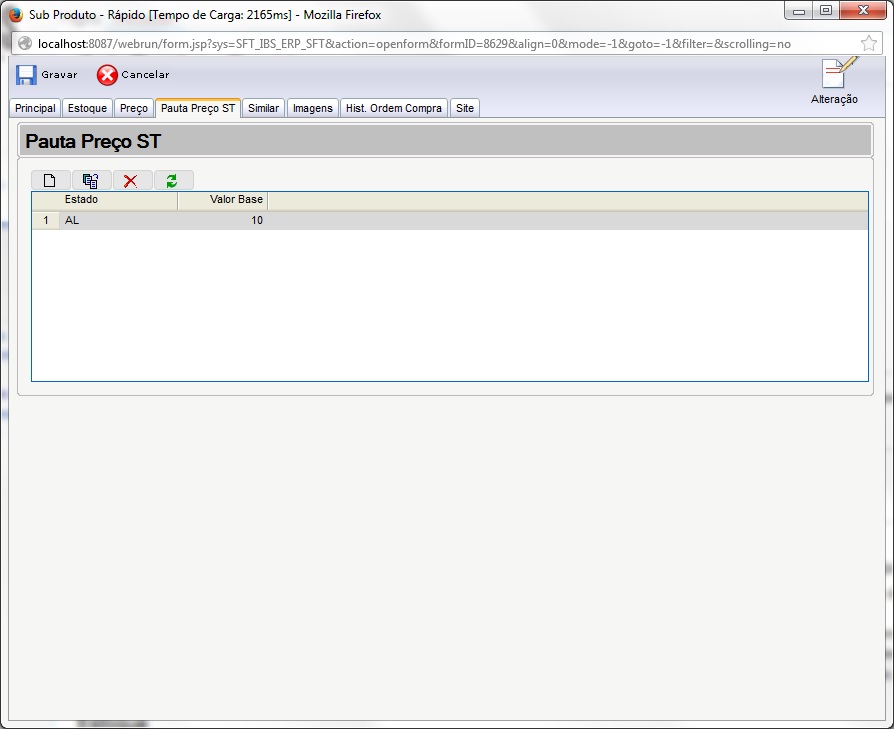Select the Valor Base cell showing 10
894x729 pixels.
click(x=223, y=221)
